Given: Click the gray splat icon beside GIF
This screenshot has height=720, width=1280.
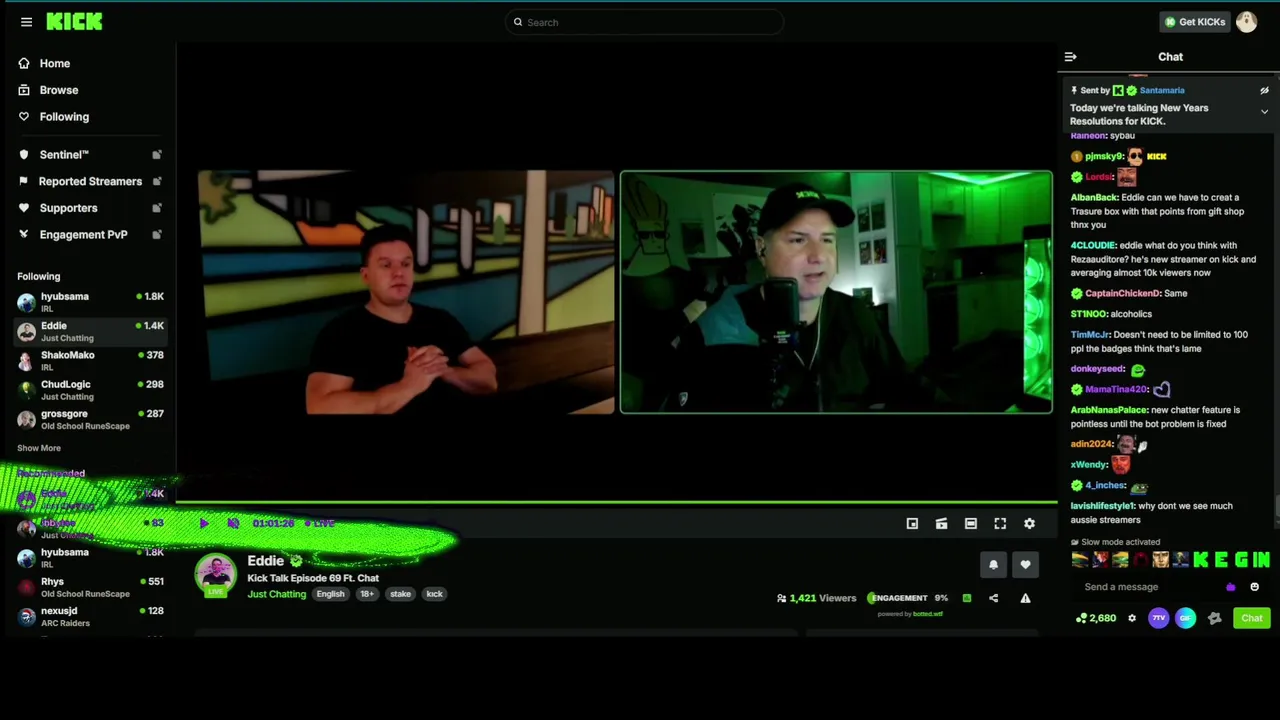Looking at the screenshot, I should coord(1214,618).
